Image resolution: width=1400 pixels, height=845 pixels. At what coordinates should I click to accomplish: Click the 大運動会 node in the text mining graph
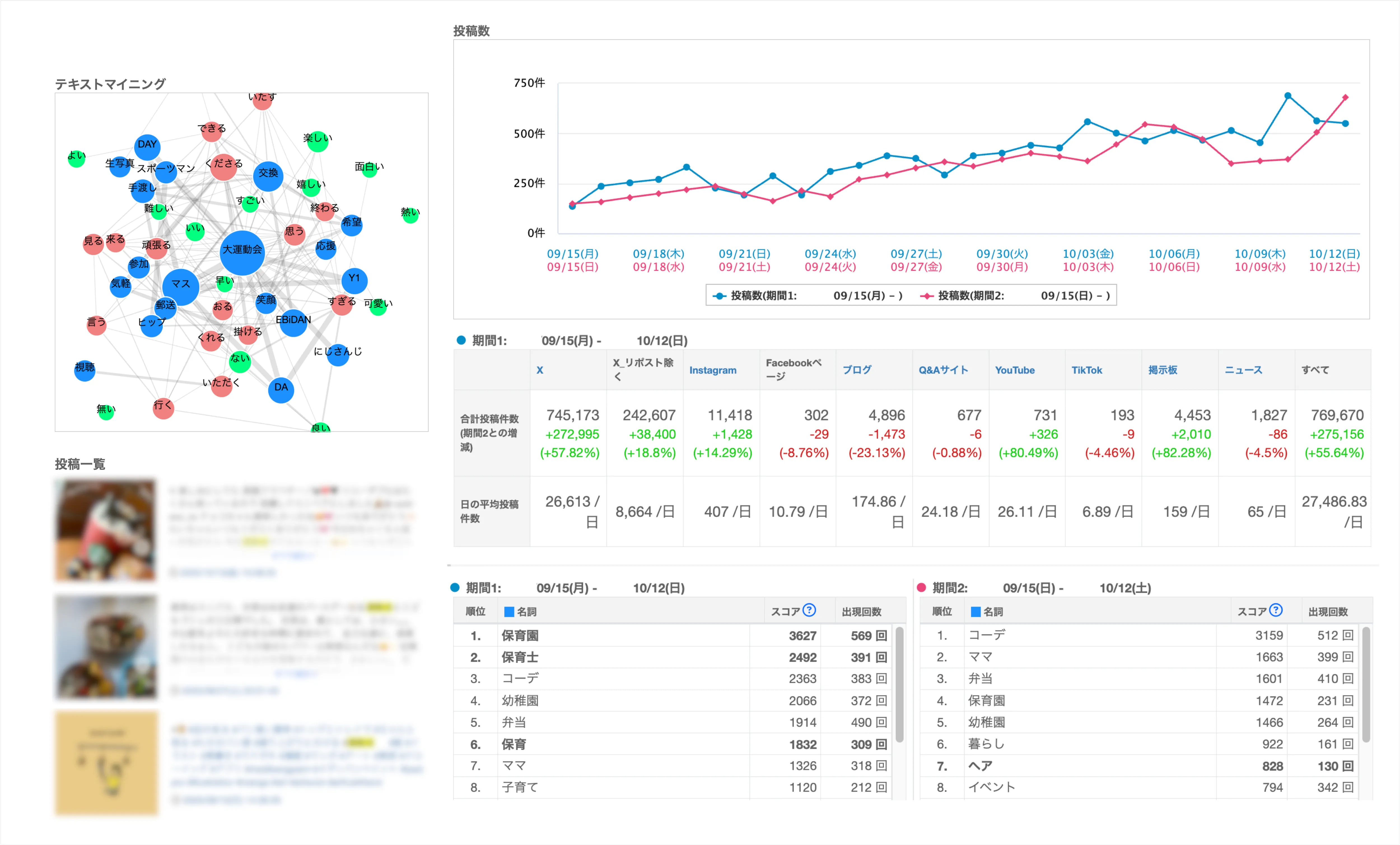242,253
